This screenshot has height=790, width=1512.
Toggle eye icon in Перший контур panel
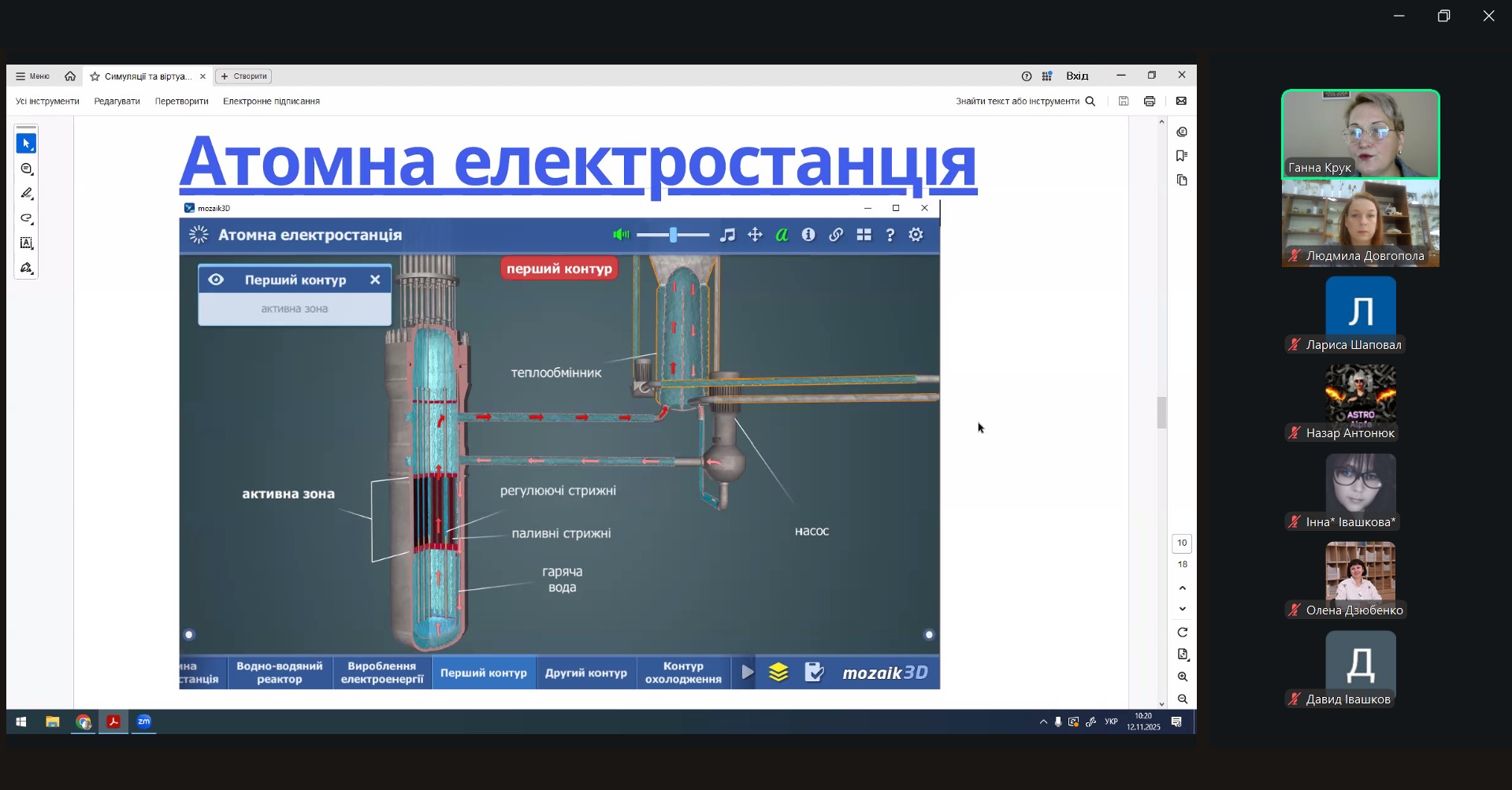click(216, 280)
